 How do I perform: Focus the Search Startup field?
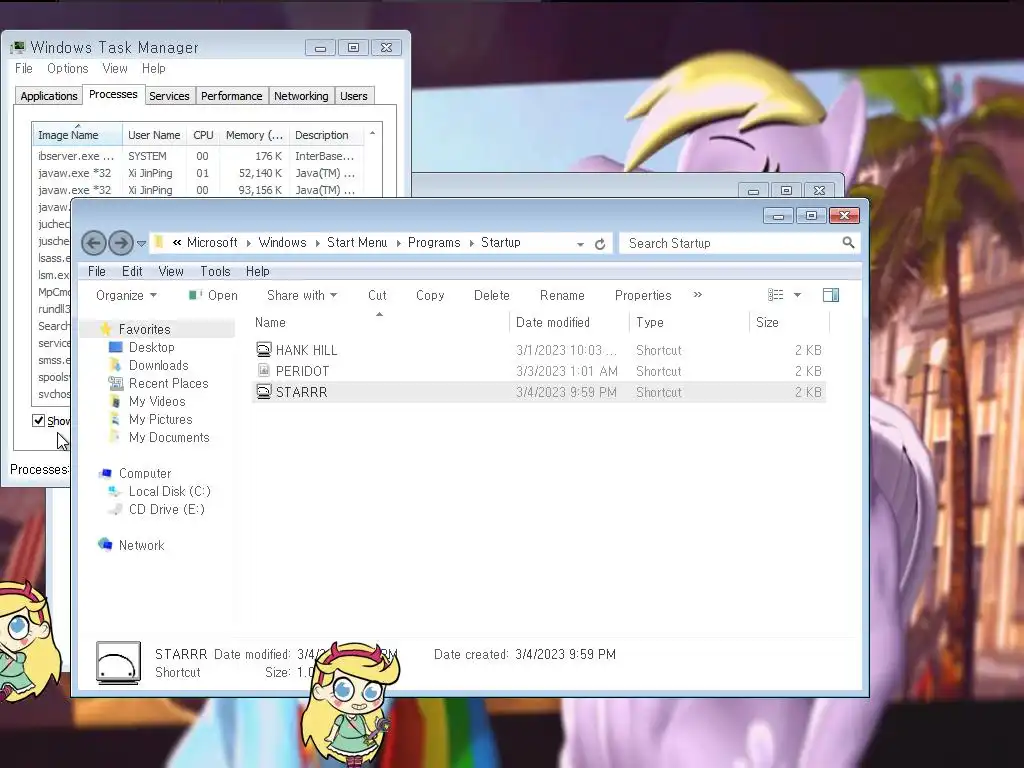pos(739,243)
